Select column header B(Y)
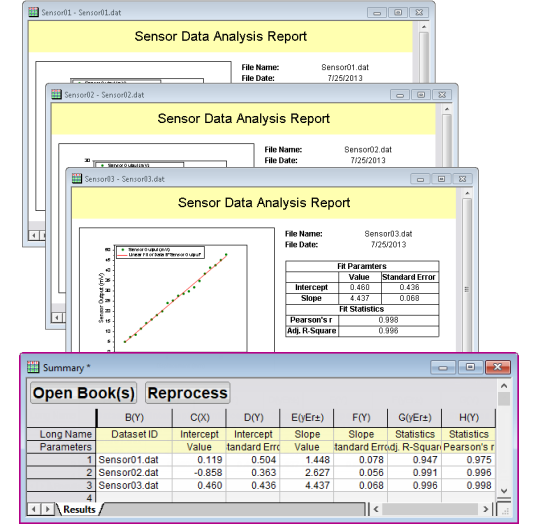Viewport: 547px width, 526px height. pyautogui.click(x=134, y=418)
